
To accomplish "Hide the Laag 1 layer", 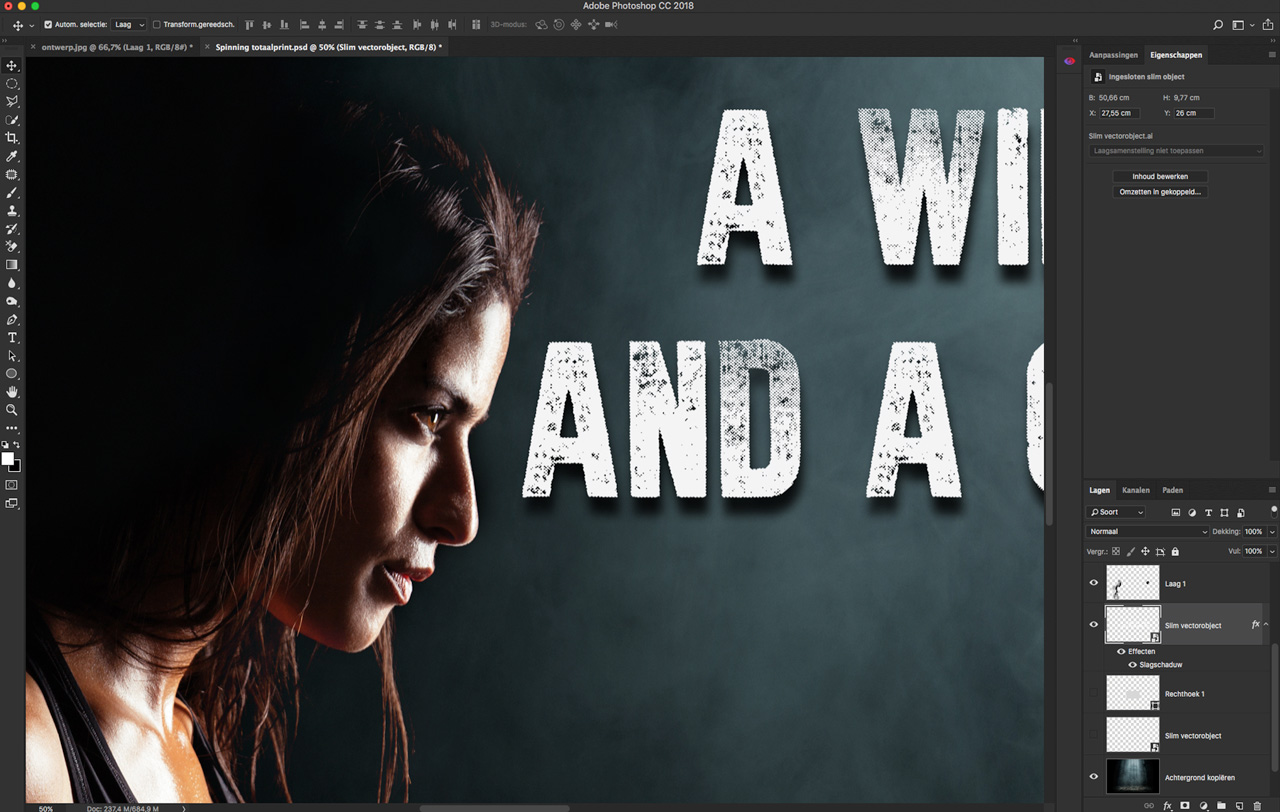I will pos(1093,583).
